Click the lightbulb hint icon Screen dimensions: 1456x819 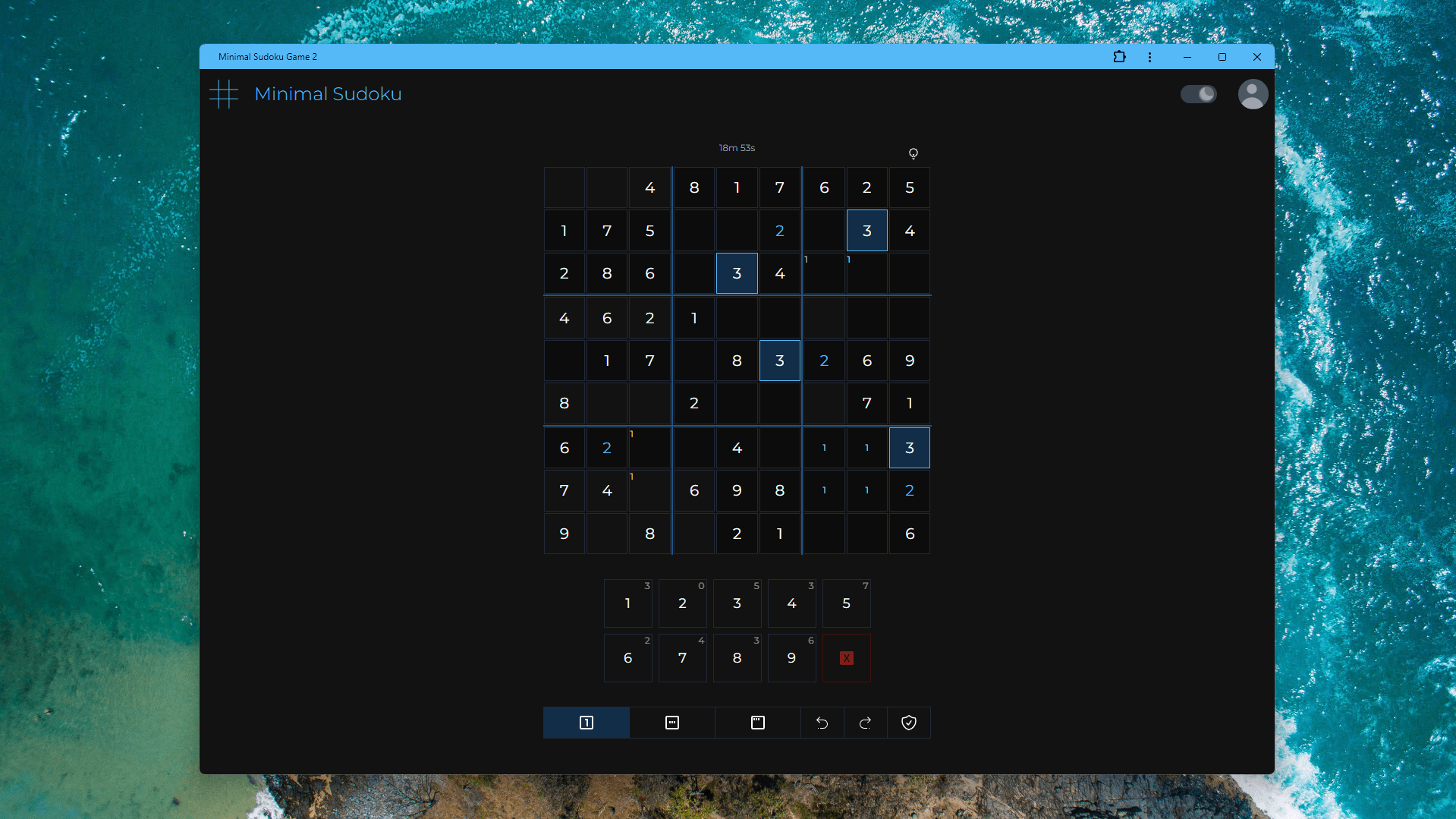point(914,153)
